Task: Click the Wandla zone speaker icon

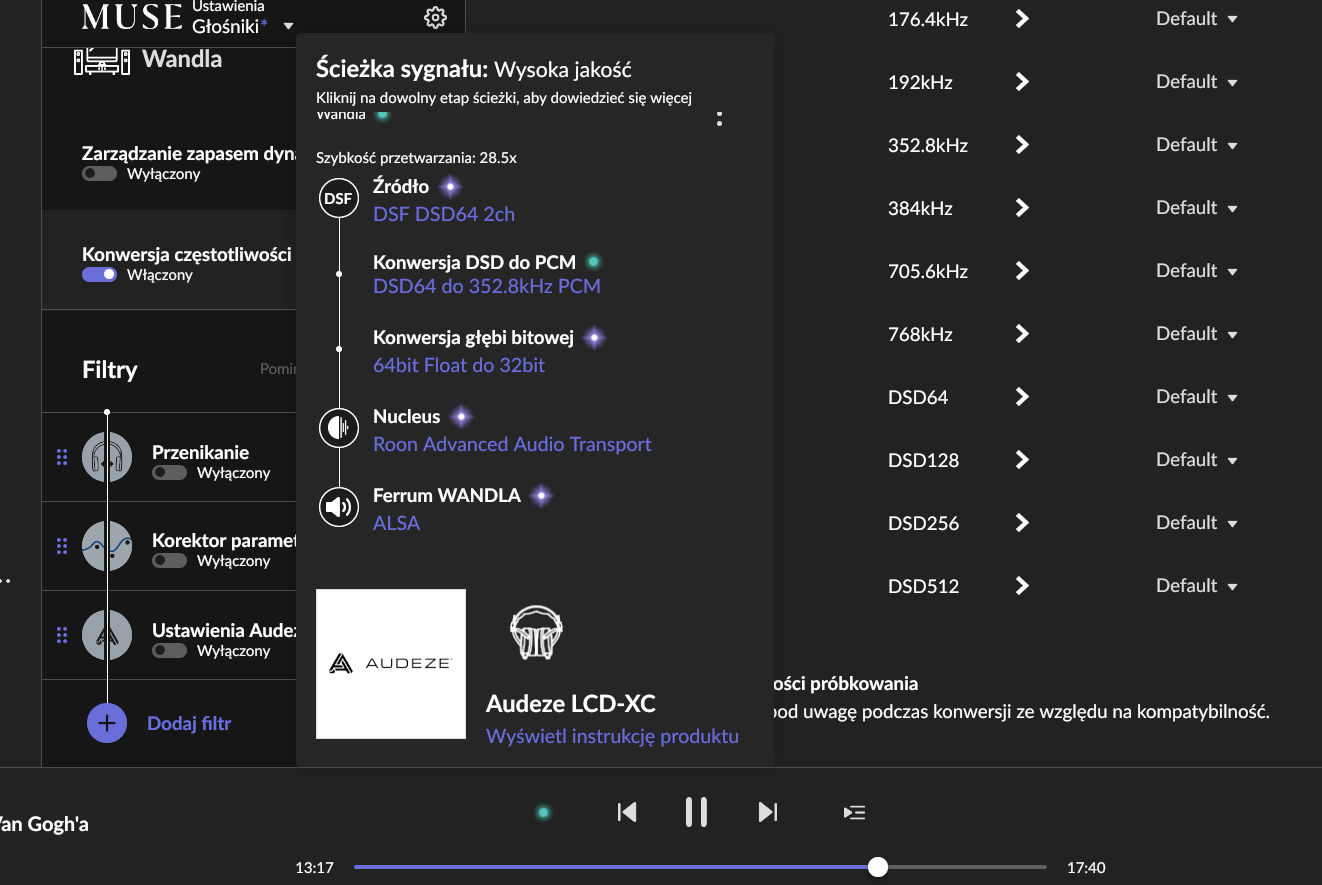Action: pyautogui.click(x=102, y=60)
